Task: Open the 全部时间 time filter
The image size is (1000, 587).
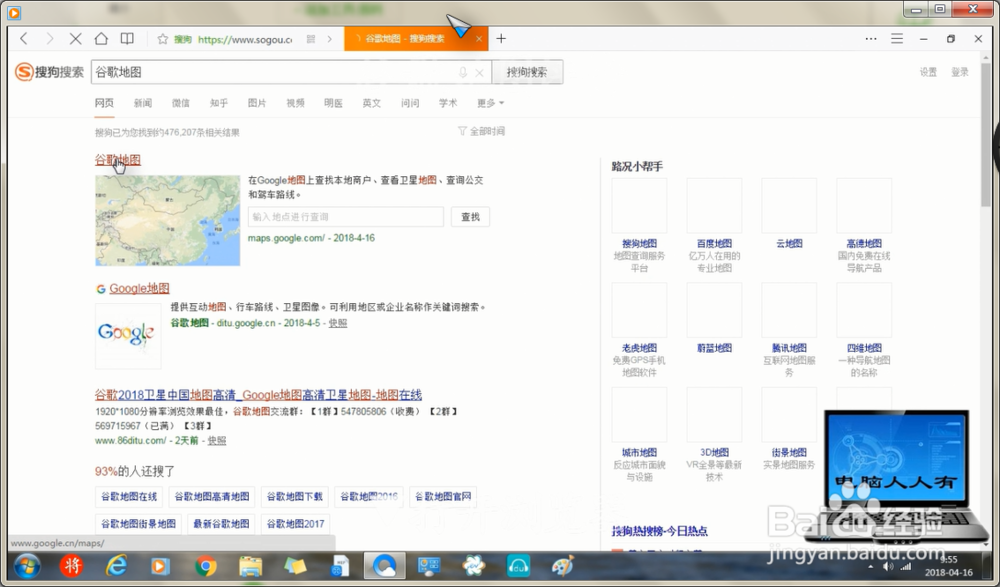Action: (x=482, y=131)
